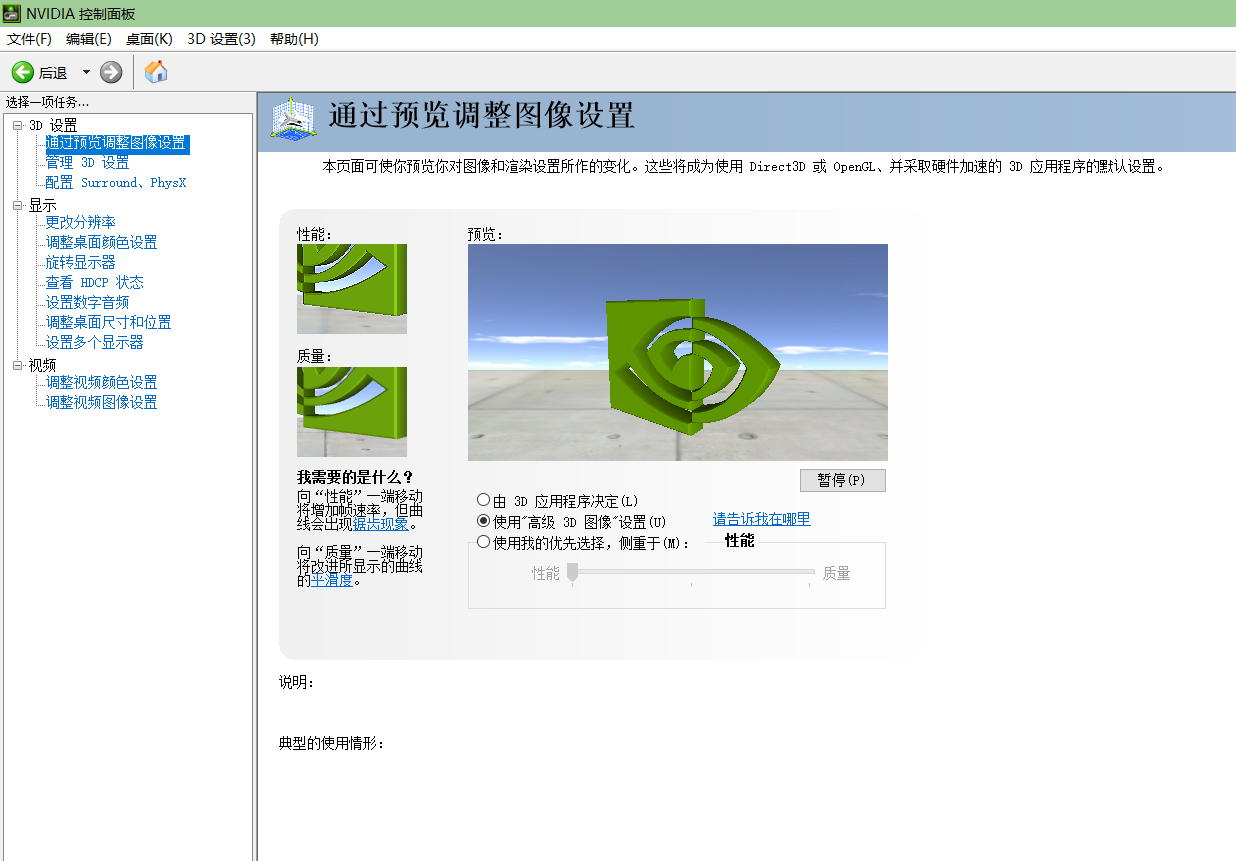Select 使用"高级 3D 图像"设置 radio button

click(484, 521)
